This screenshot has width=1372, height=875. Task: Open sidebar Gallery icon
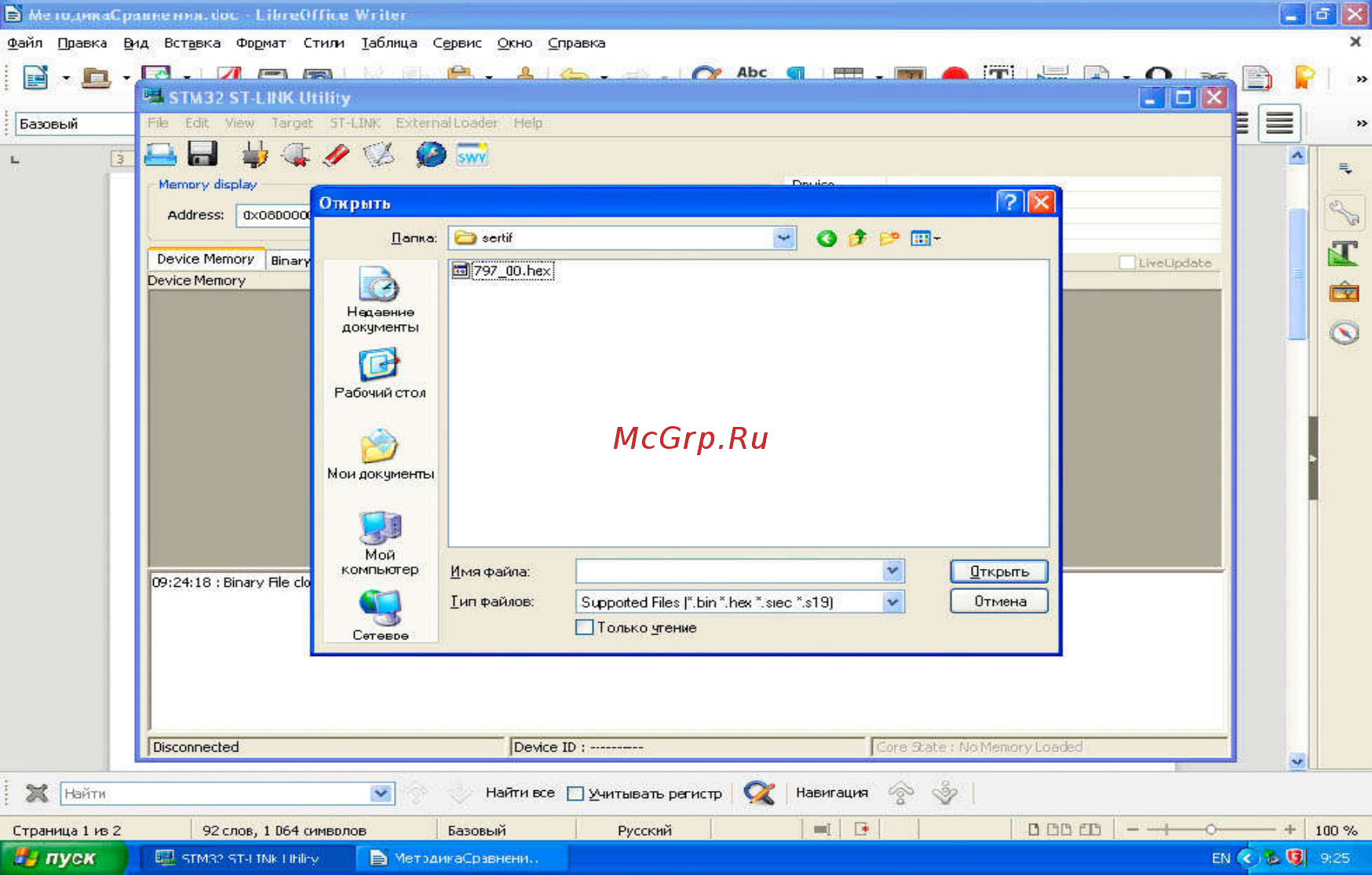coord(1344,293)
